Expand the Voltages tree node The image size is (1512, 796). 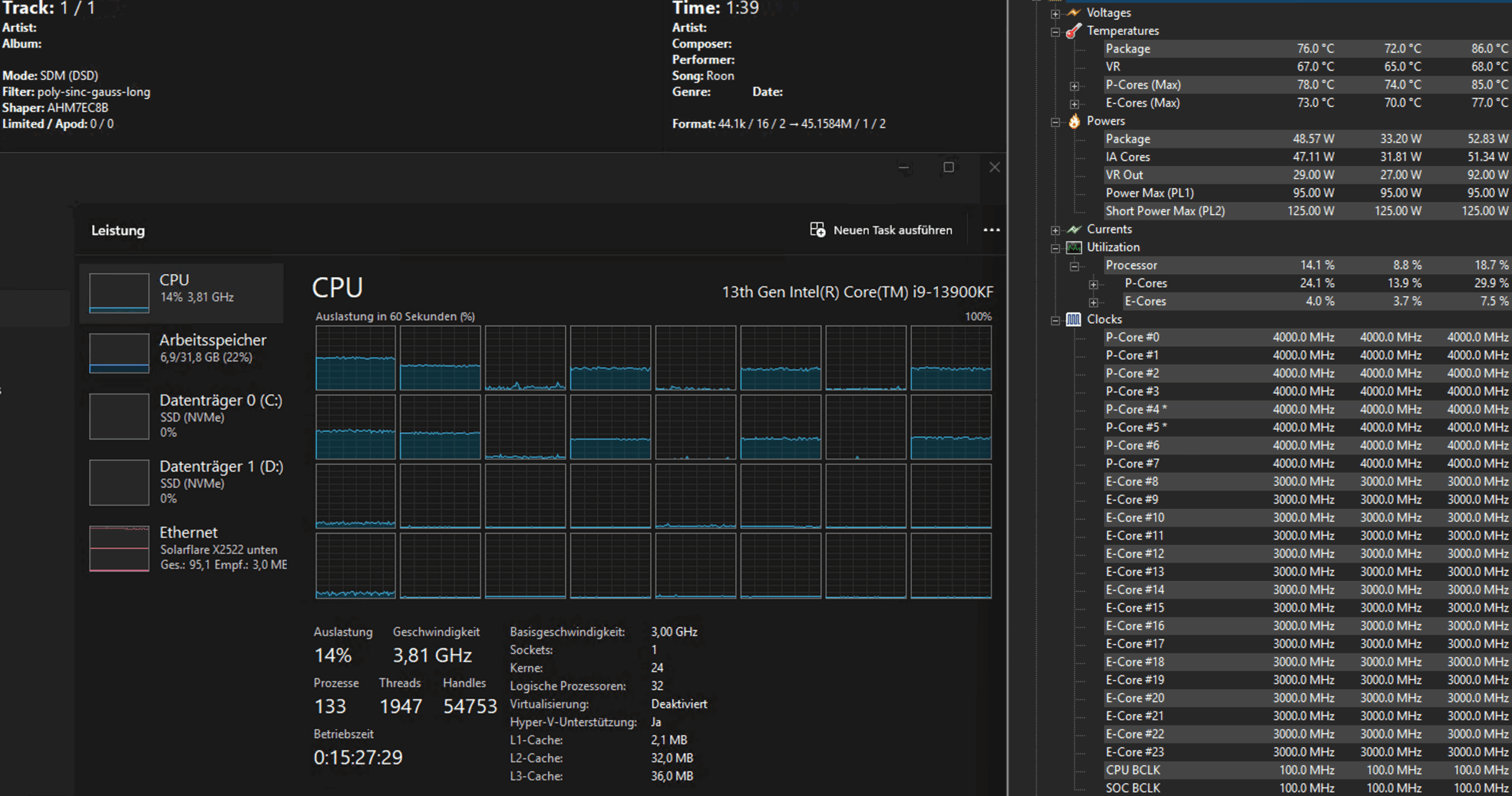1055,13
